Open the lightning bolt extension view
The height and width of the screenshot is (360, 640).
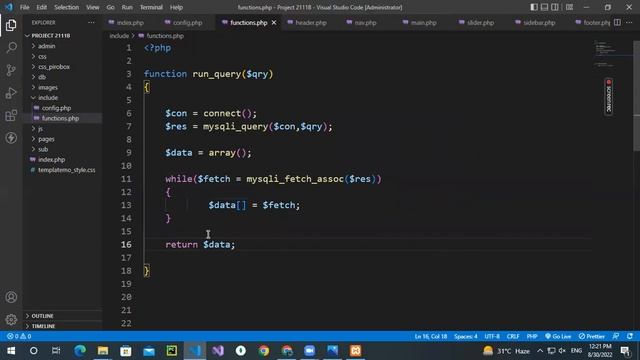(x=11, y=138)
